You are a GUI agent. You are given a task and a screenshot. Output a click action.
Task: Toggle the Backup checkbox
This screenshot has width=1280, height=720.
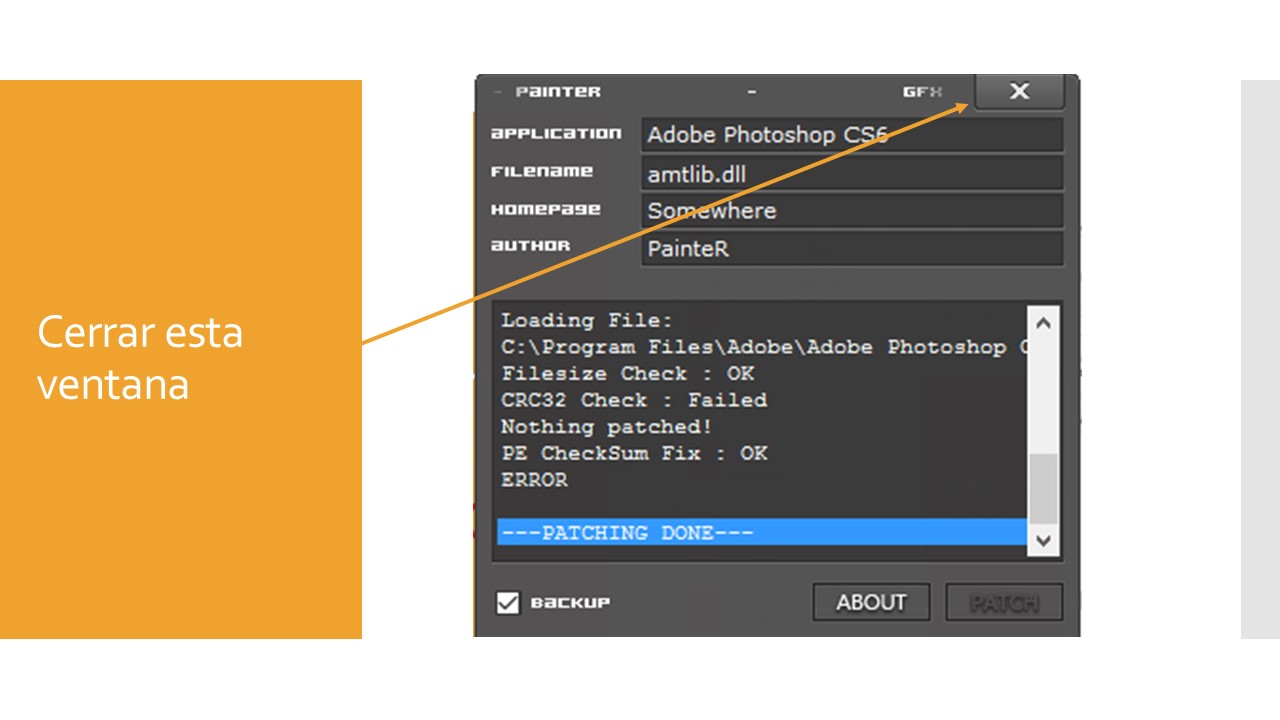click(x=508, y=603)
